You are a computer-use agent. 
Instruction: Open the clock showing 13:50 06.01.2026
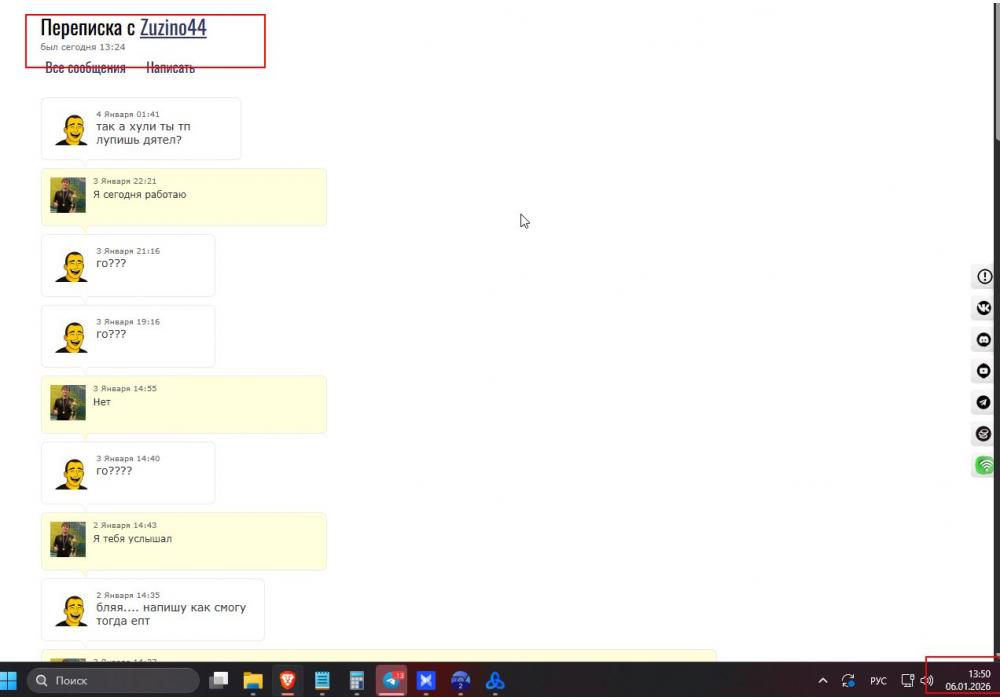click(x=967, y=680)
